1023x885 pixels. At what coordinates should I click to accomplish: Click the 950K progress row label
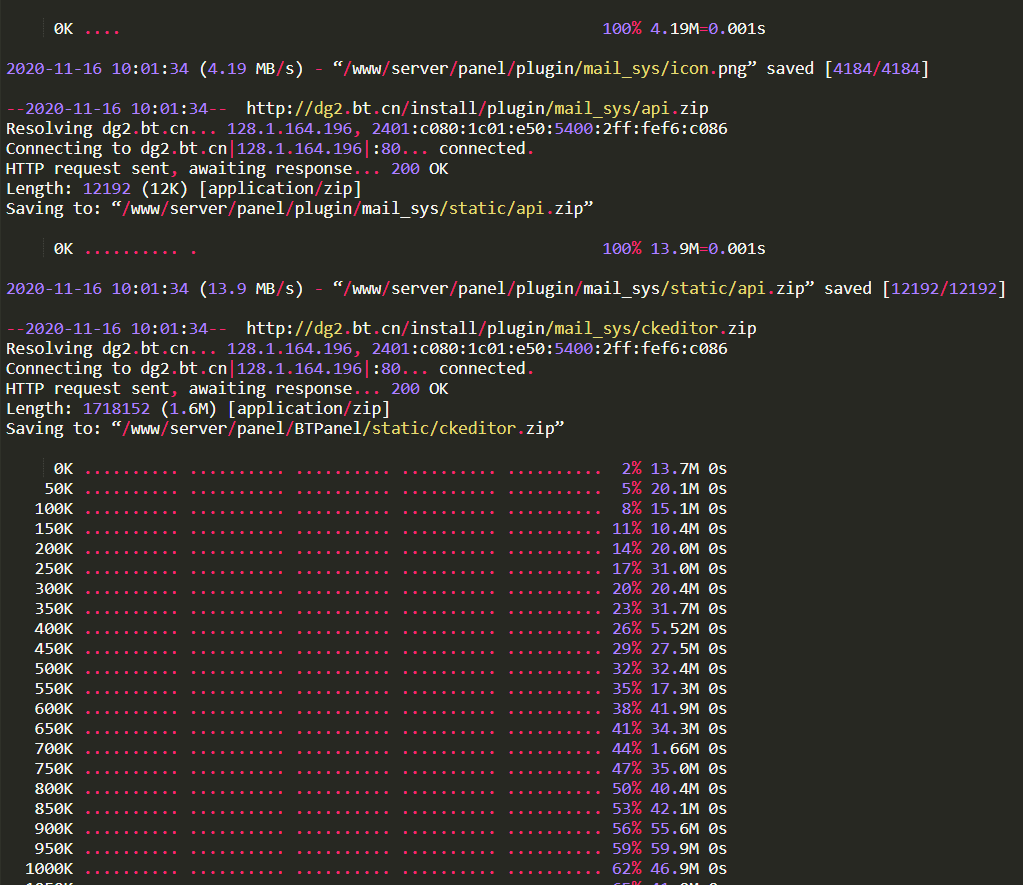coord(53,849)
